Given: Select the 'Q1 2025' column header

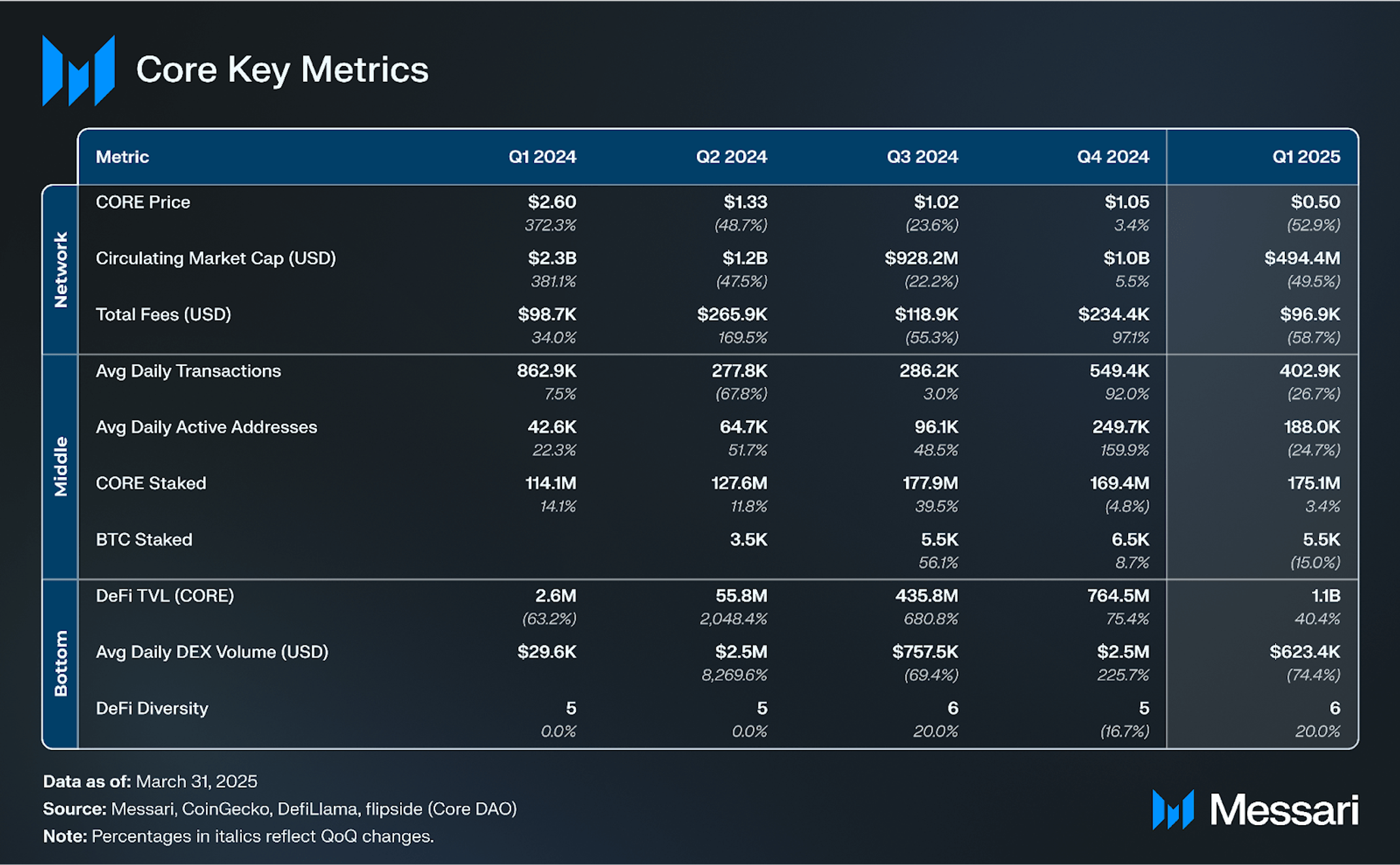Looking at the screenshot, I should pyautogui.click(x=1306, y=157).
